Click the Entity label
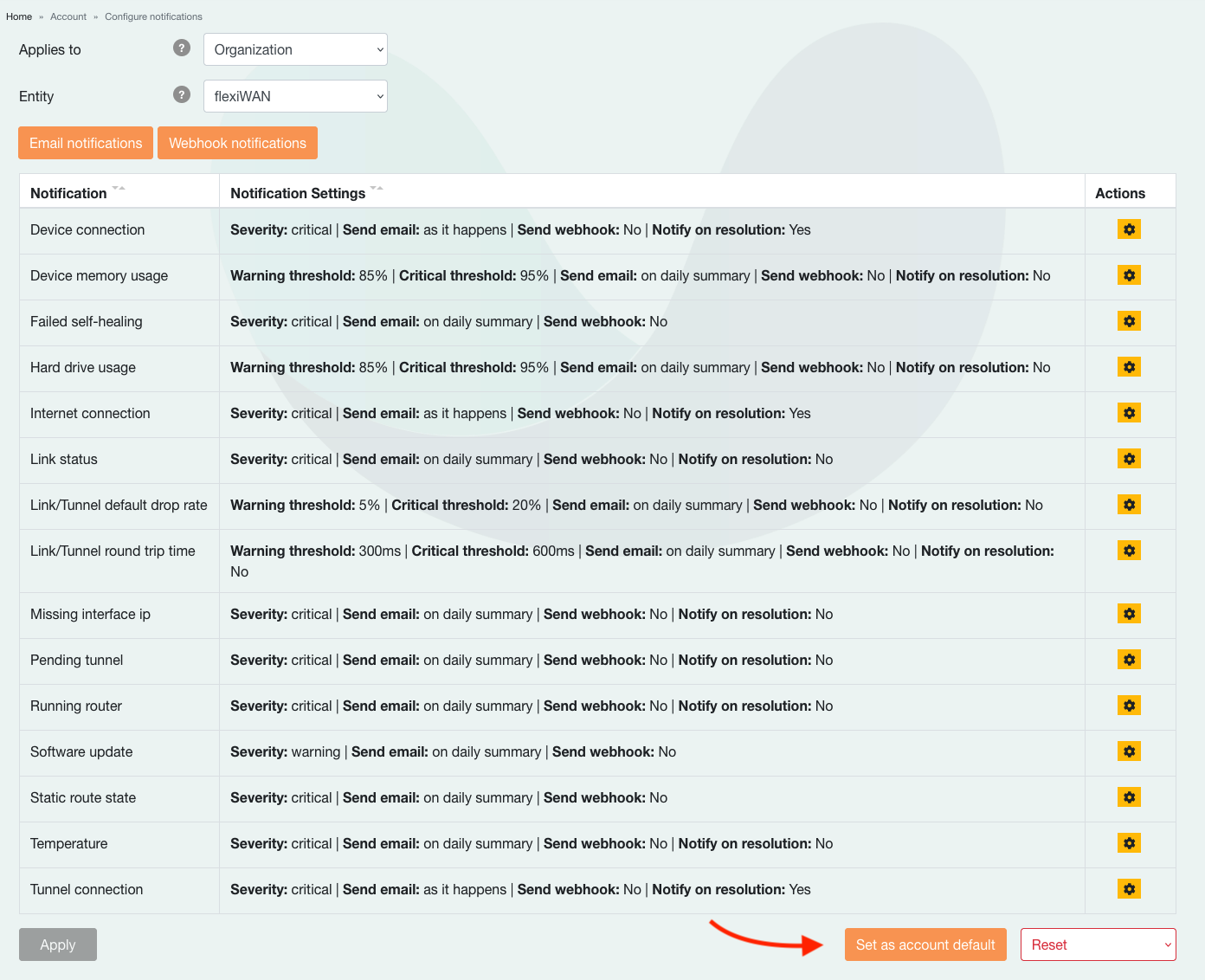 tap(36, 96)
